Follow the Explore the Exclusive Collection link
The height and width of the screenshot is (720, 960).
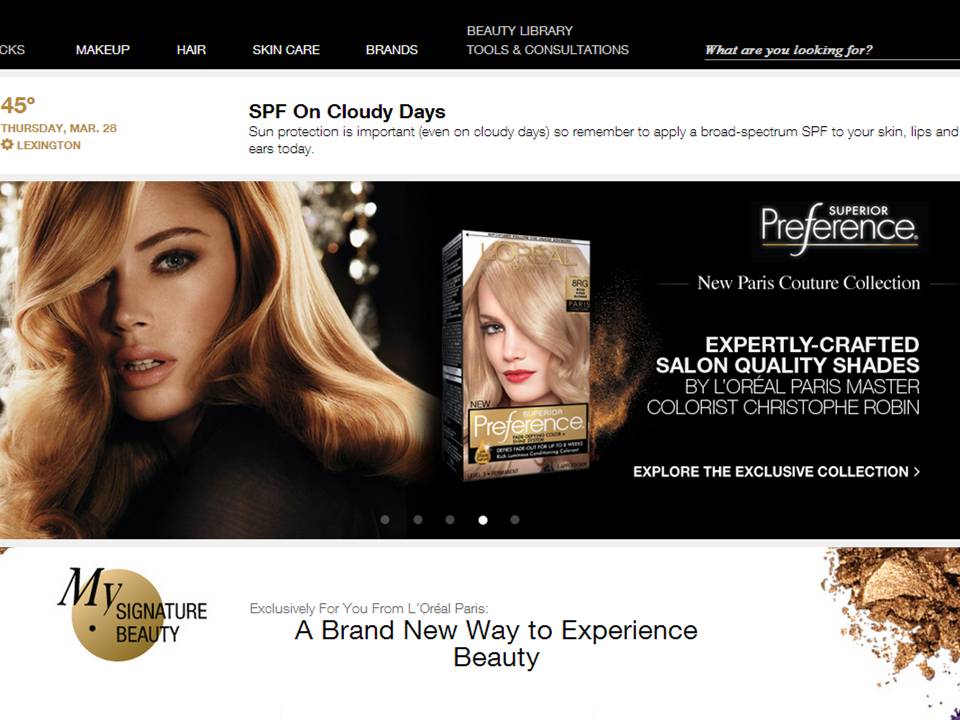[776, 472]
